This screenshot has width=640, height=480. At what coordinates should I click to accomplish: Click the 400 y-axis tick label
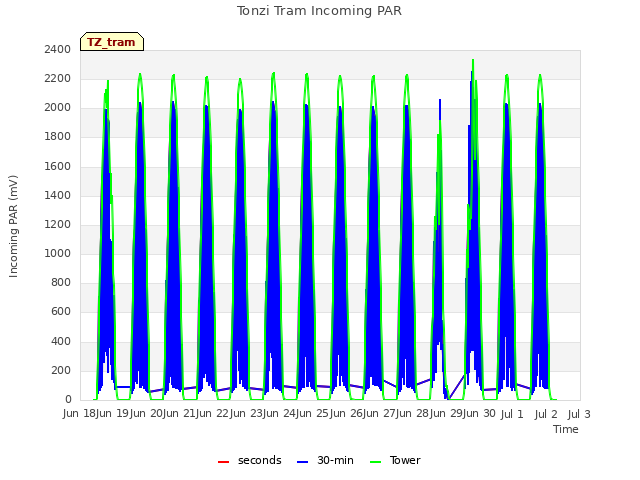tap(61, 341)
